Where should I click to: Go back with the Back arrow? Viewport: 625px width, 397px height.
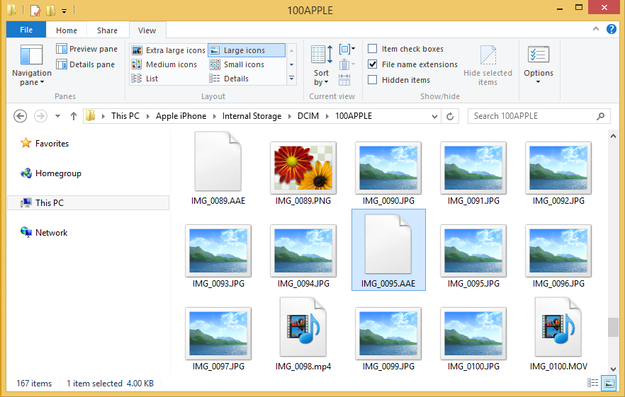[20, 116]
